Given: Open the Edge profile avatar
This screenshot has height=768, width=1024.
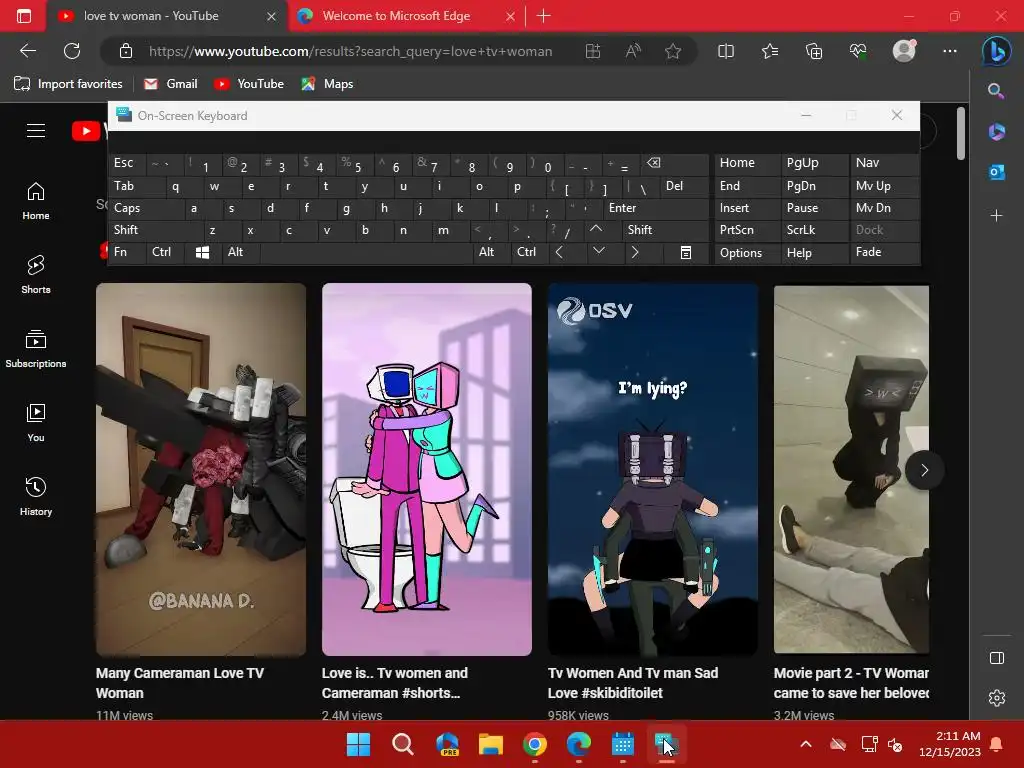Looking at the screenshot, I should click(x=904, y=51).
